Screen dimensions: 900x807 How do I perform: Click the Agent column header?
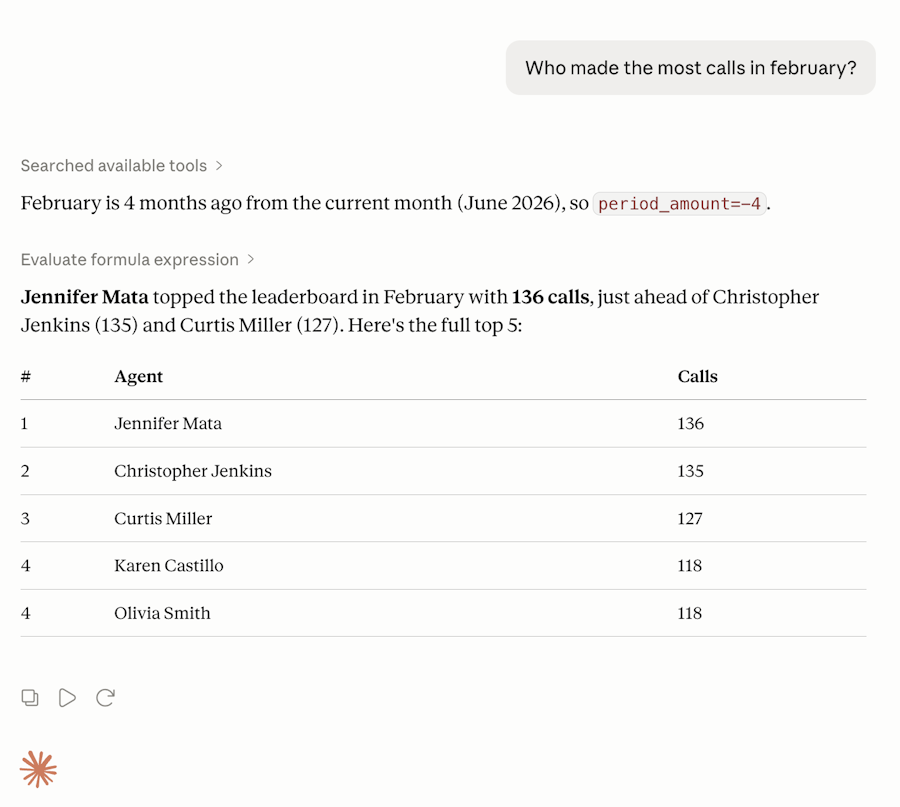[138, 377]
